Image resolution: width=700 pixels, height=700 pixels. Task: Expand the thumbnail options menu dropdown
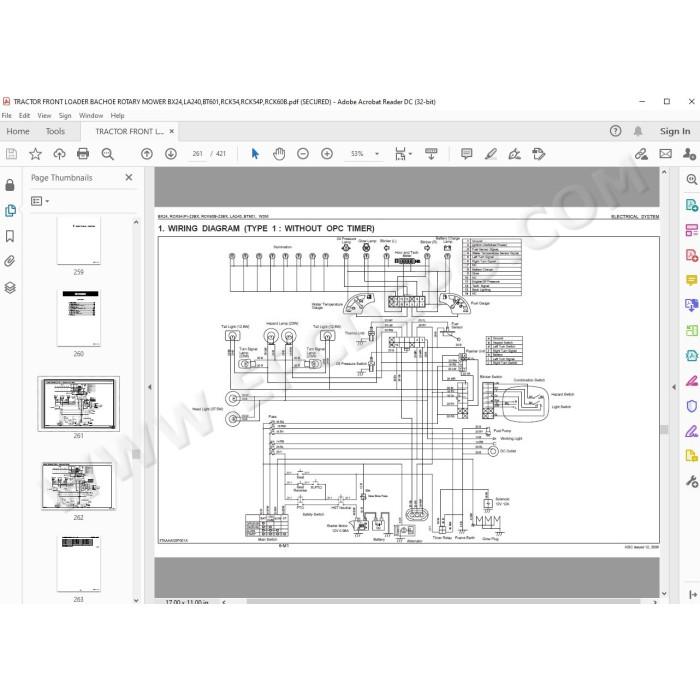point(40,201)
